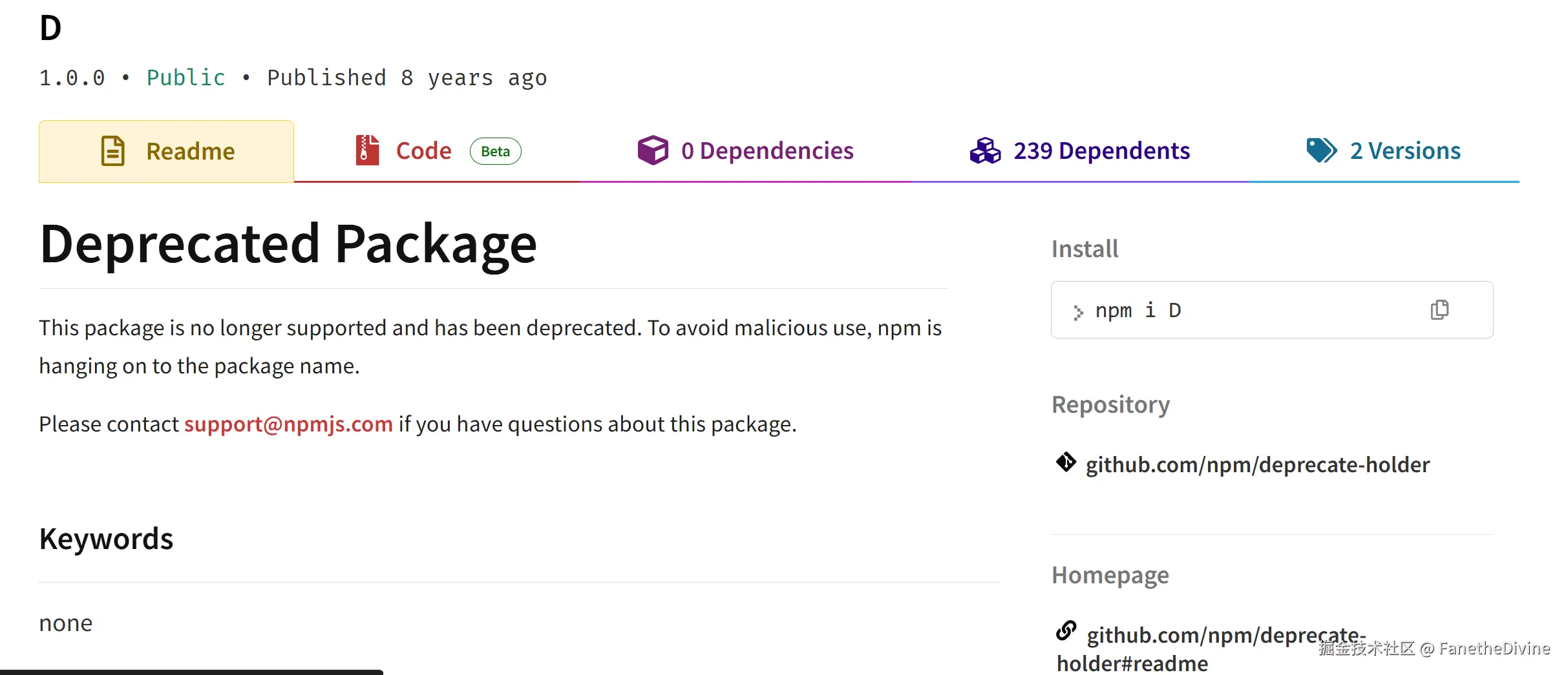Click the Beta badge beside Code
This screenshot has height=675, width=1568.
[x=495, y=151]
